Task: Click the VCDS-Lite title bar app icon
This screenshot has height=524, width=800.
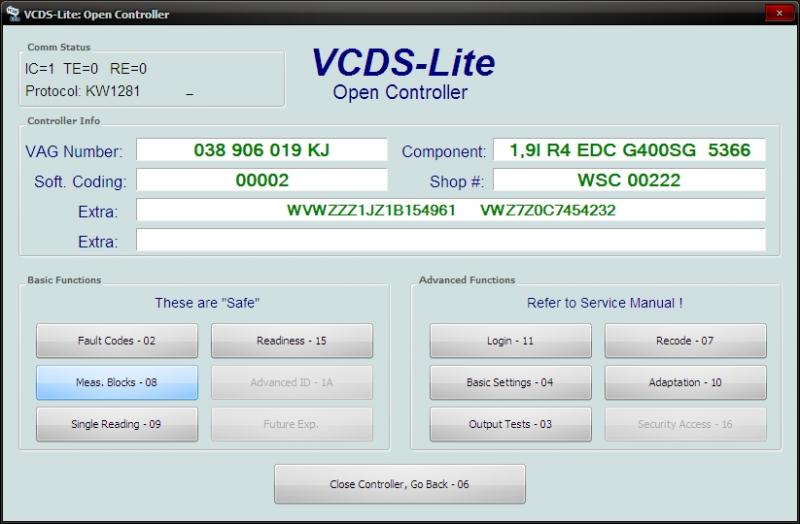Action: tap(13, 13)
